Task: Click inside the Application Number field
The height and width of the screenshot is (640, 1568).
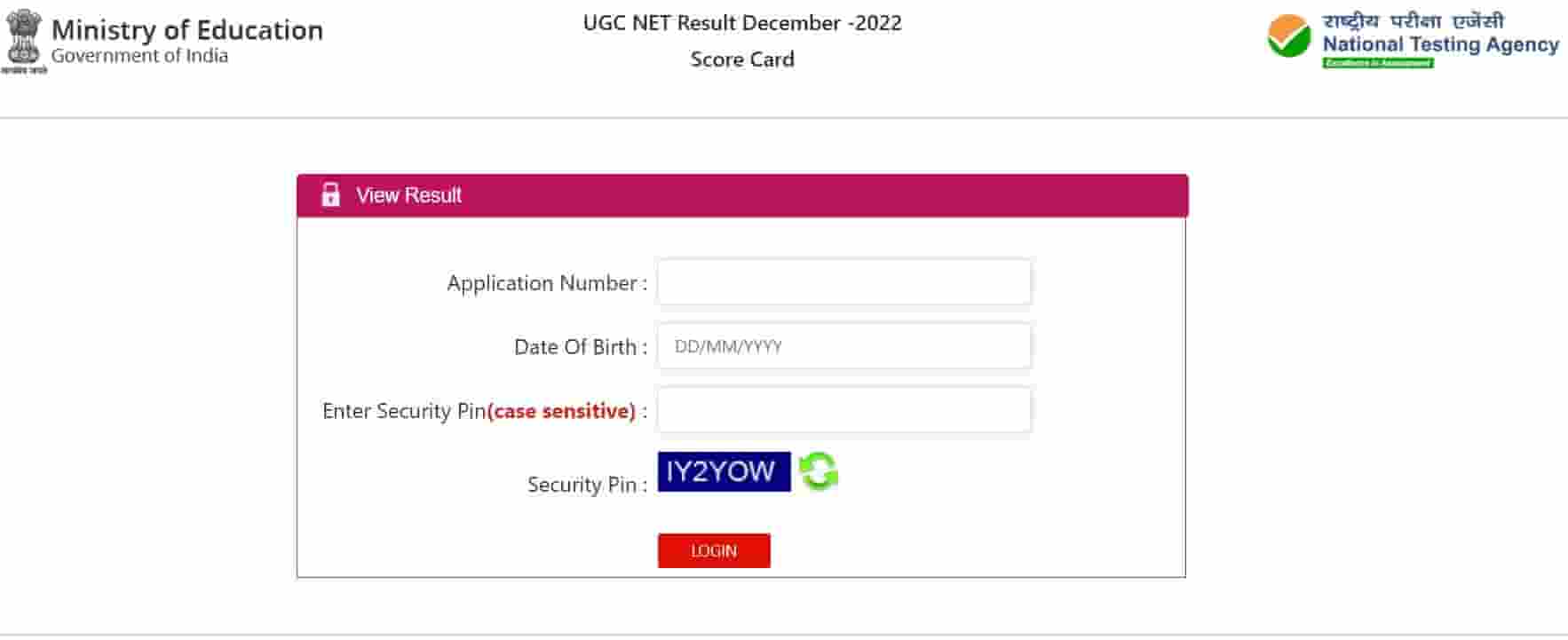Action: pos(842,281)
